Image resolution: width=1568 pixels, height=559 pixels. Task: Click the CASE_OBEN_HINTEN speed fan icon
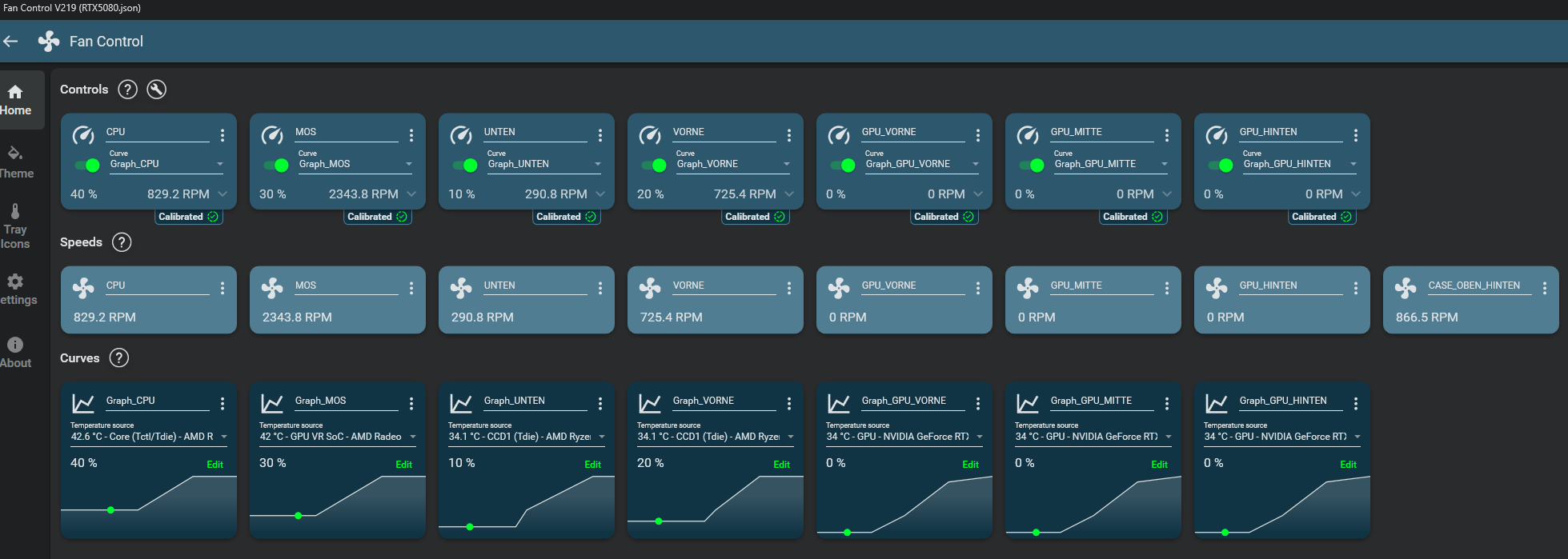(x=1406, y=288)
